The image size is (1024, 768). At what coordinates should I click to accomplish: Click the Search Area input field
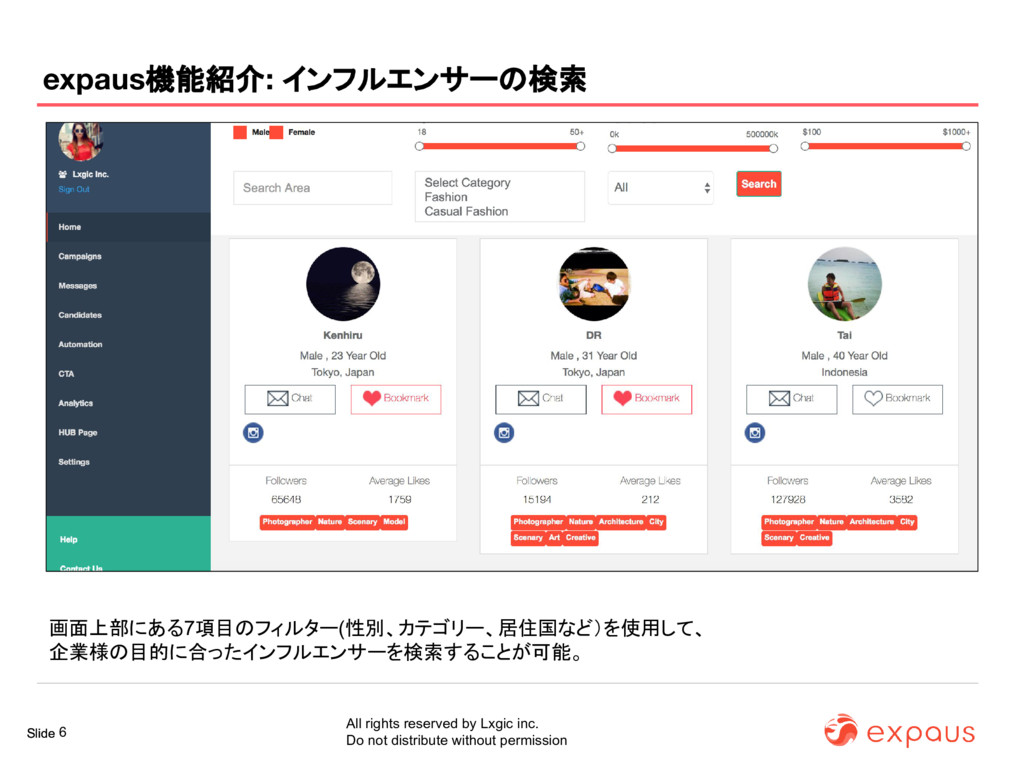[x=313, y=187]
